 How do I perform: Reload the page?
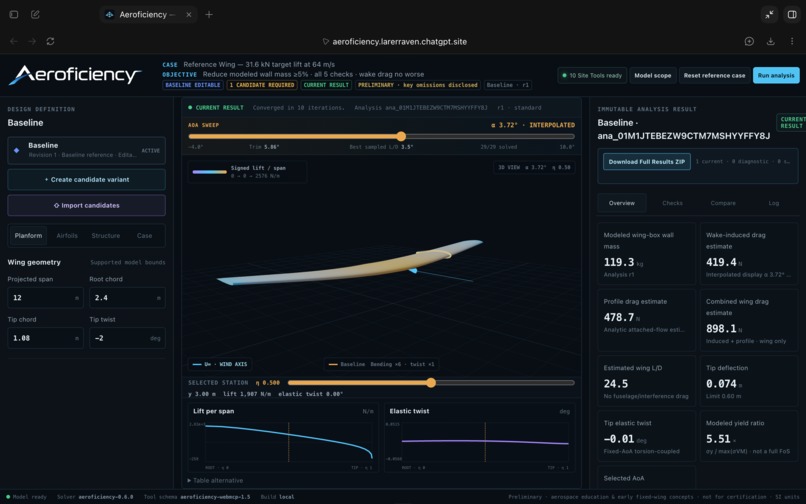pos(50,41)
